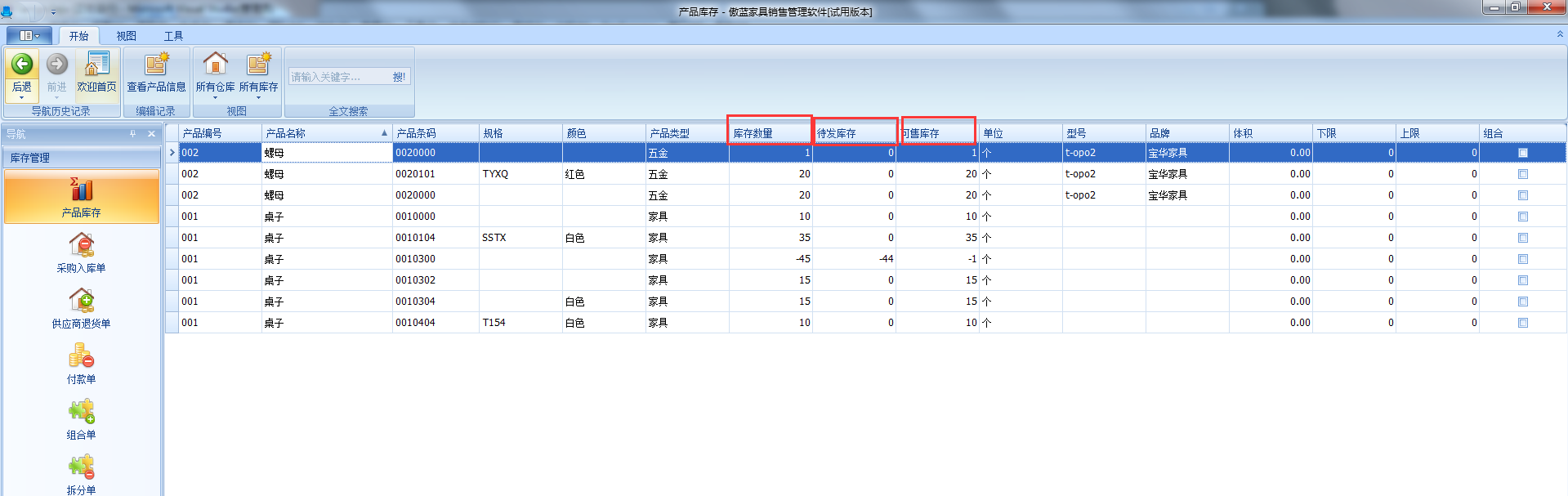1568x496 pixels.
Task: Open 供应商退货单 from the sidebar
Action: coord(81,308)
